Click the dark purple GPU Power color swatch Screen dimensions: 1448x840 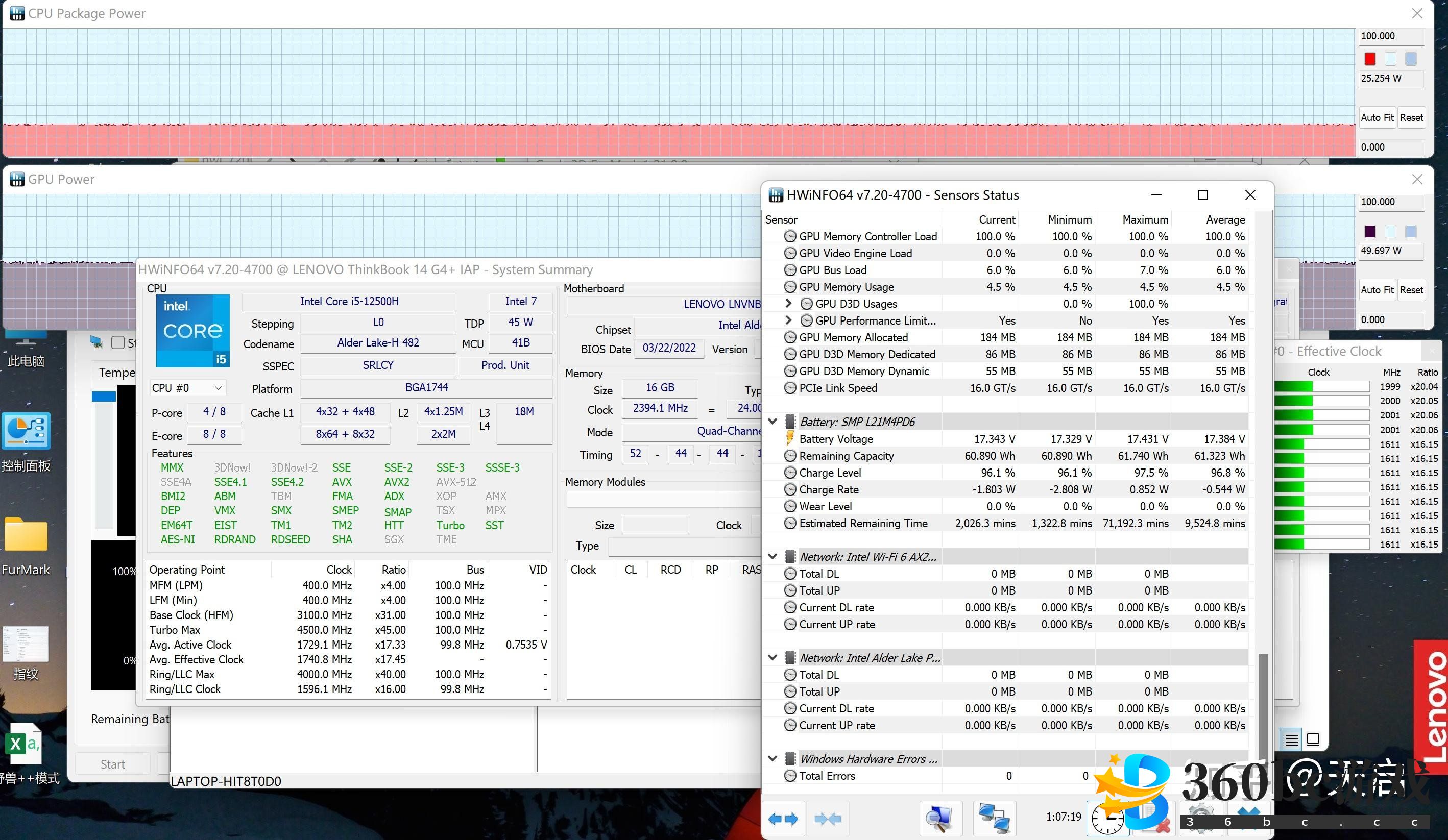coord(1370,231)
